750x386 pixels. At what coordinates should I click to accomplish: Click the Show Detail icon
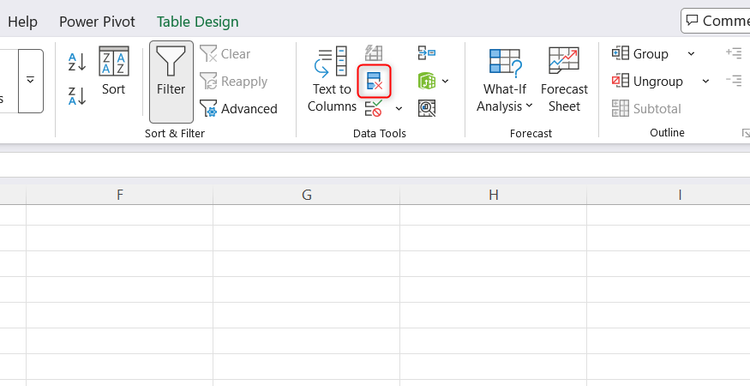pos(734,53)
